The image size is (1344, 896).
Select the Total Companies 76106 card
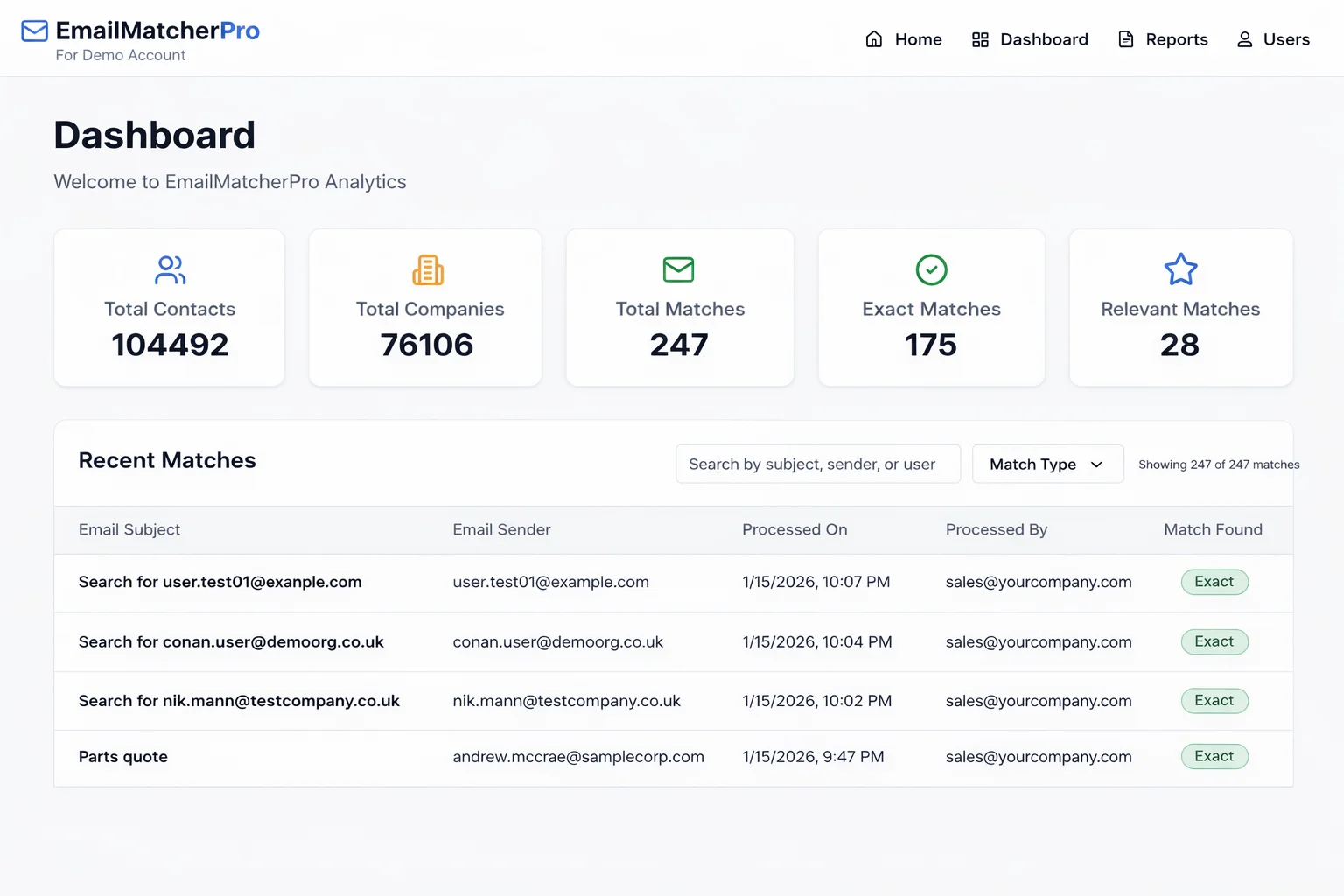(x=425, y=307)
